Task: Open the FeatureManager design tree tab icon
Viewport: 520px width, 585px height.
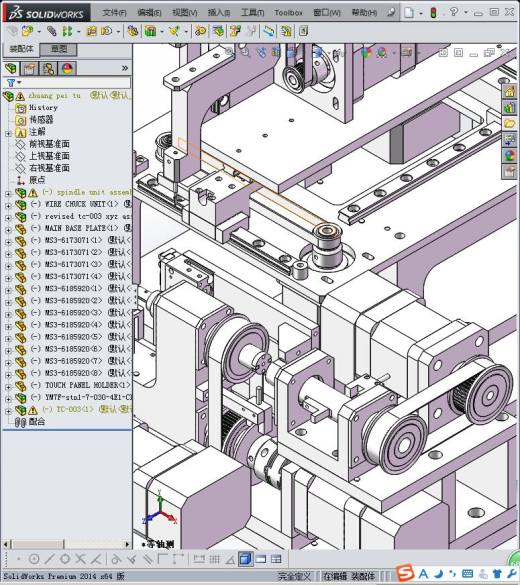Action: coord(11,68)
